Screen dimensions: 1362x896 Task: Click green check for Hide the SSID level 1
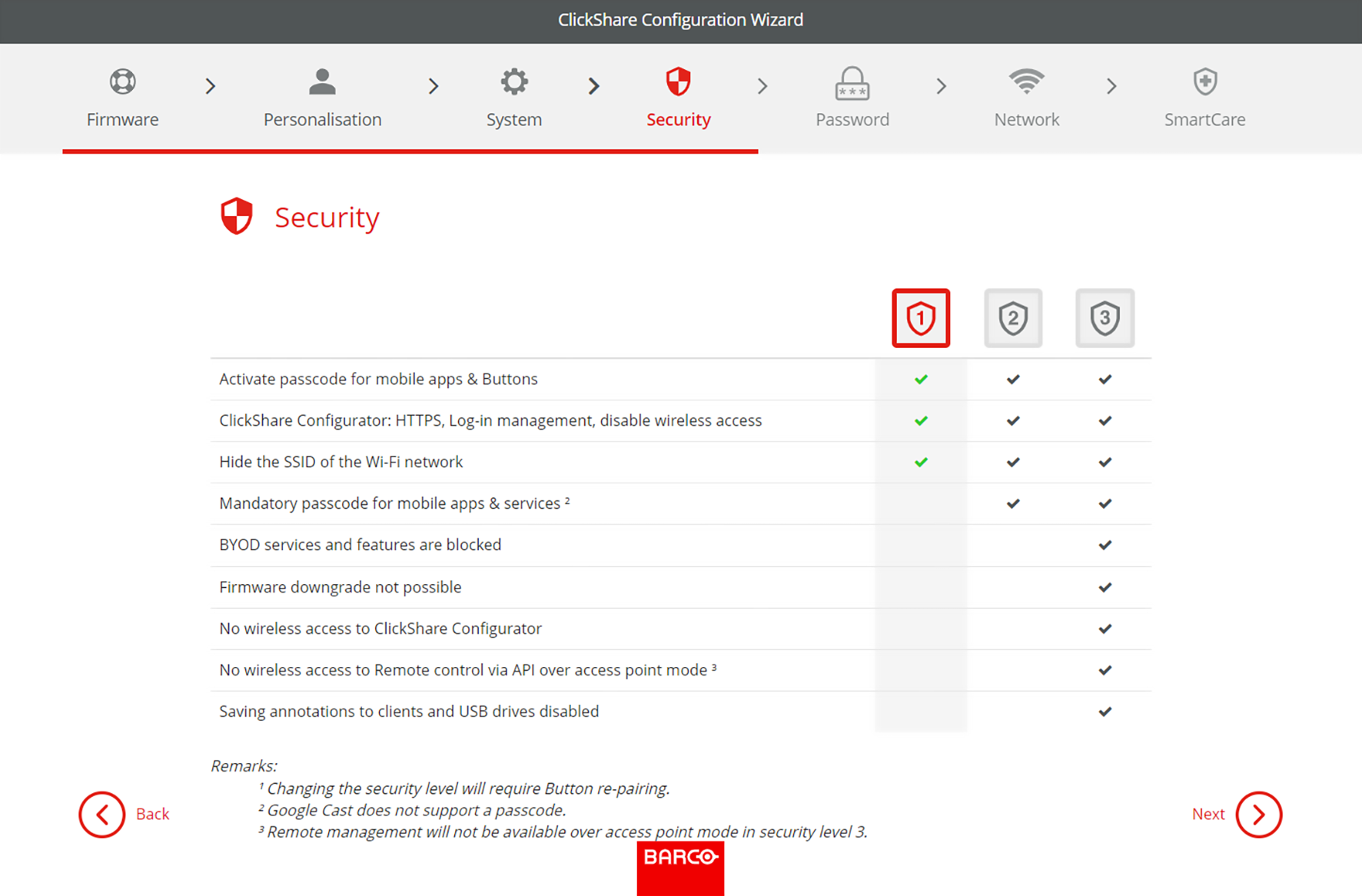[921, 462]
